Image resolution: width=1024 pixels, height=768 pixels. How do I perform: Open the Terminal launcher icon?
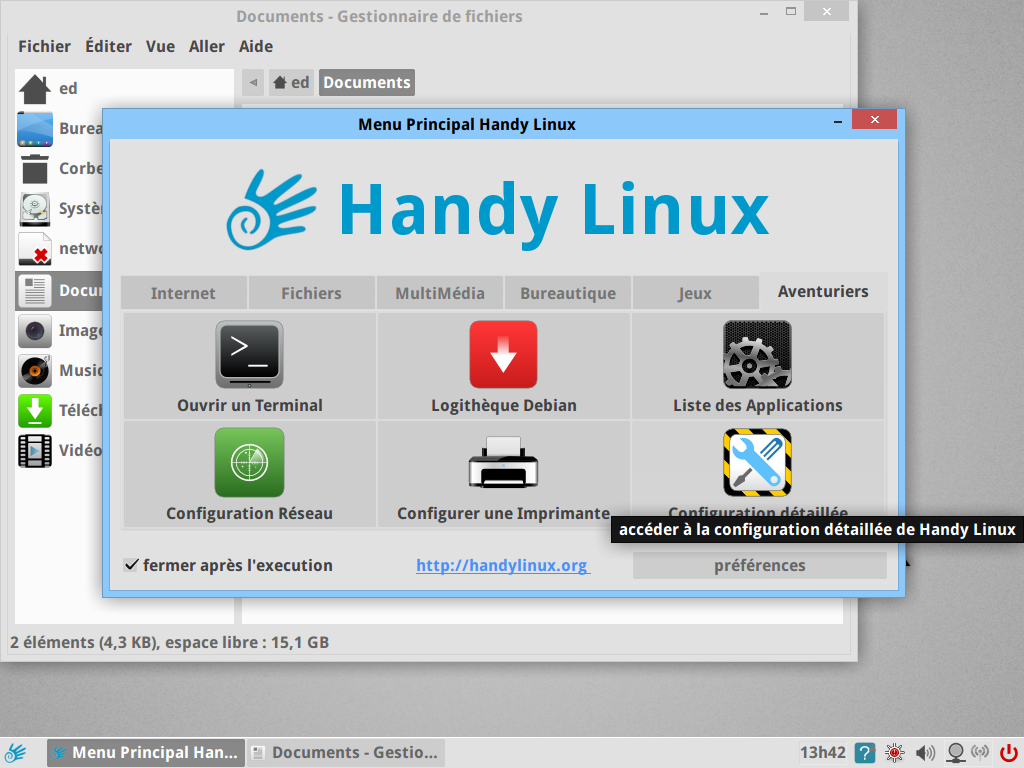coord(249,355)
